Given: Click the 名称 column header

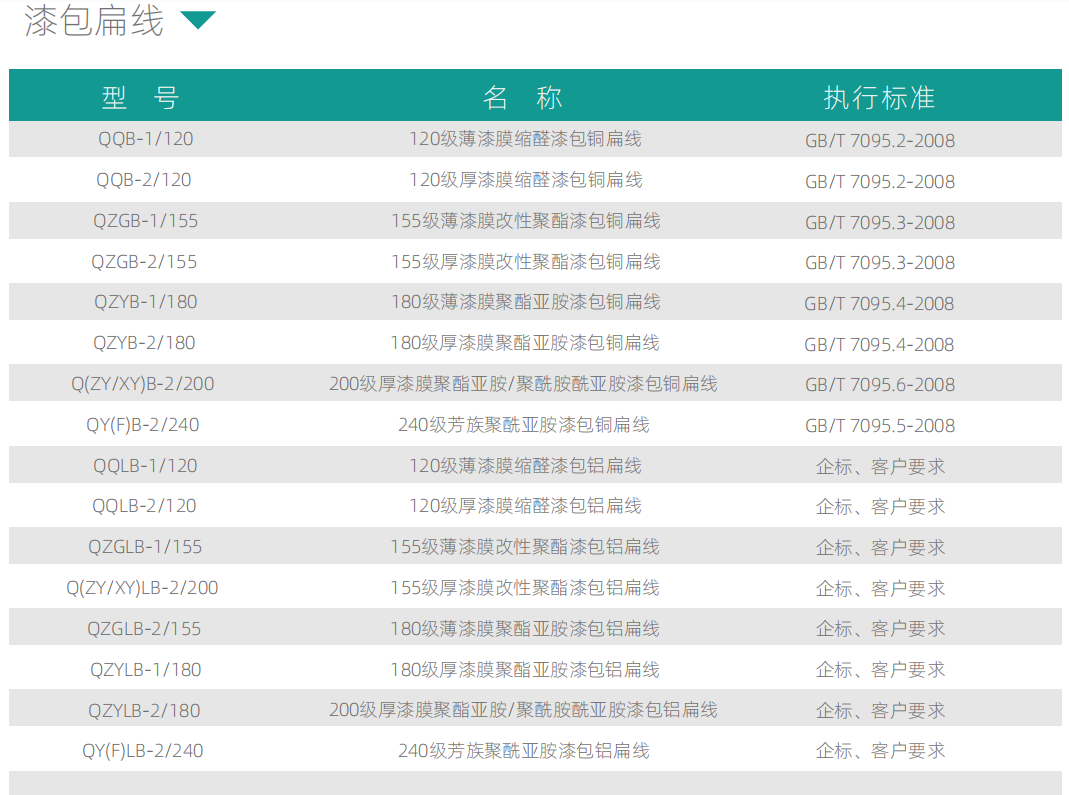Looking at the screenshot, I should 523,97.
